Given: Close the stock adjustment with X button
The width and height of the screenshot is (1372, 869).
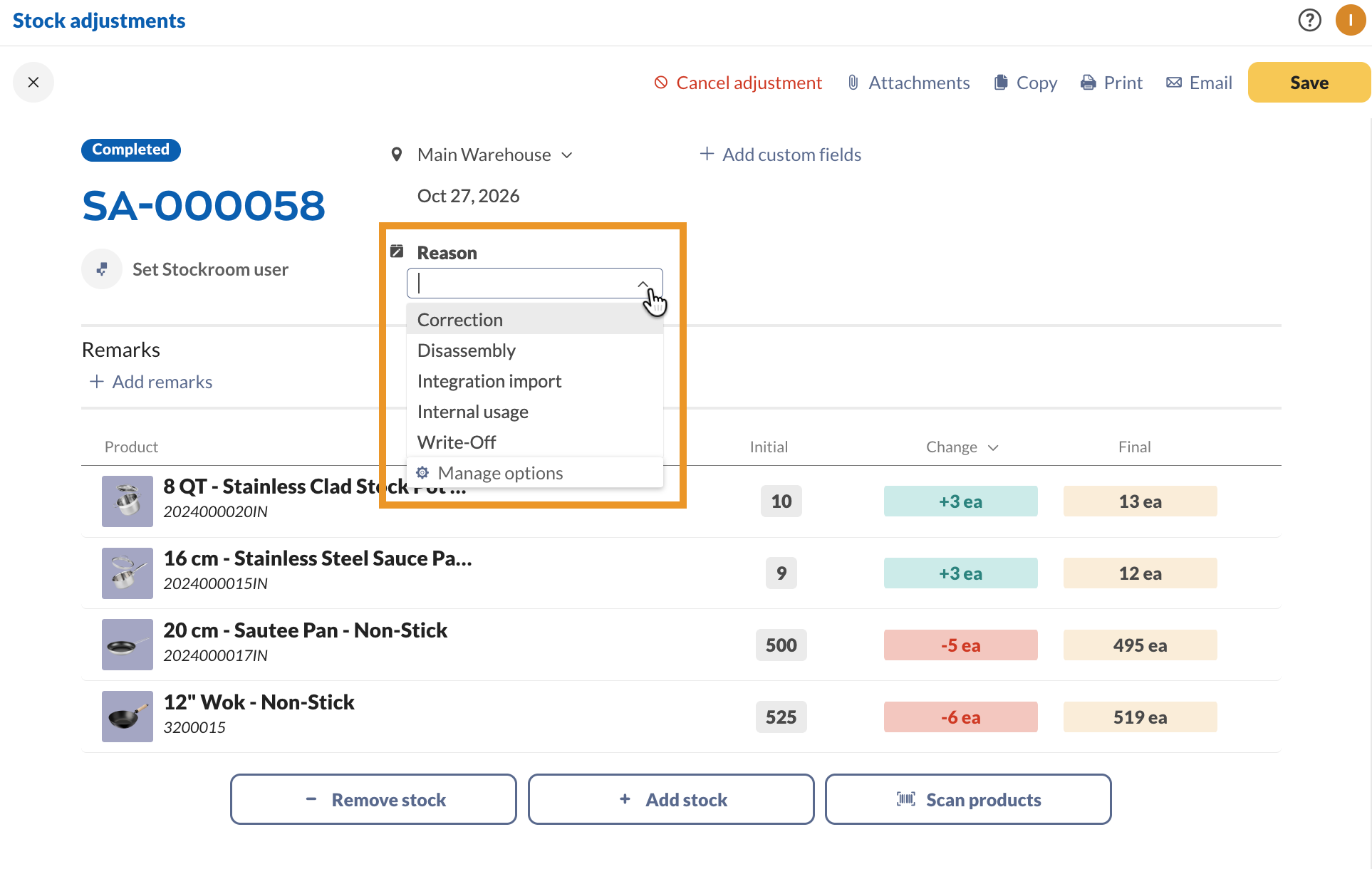Looking at the screenshot, I should (x=33, y=83).
